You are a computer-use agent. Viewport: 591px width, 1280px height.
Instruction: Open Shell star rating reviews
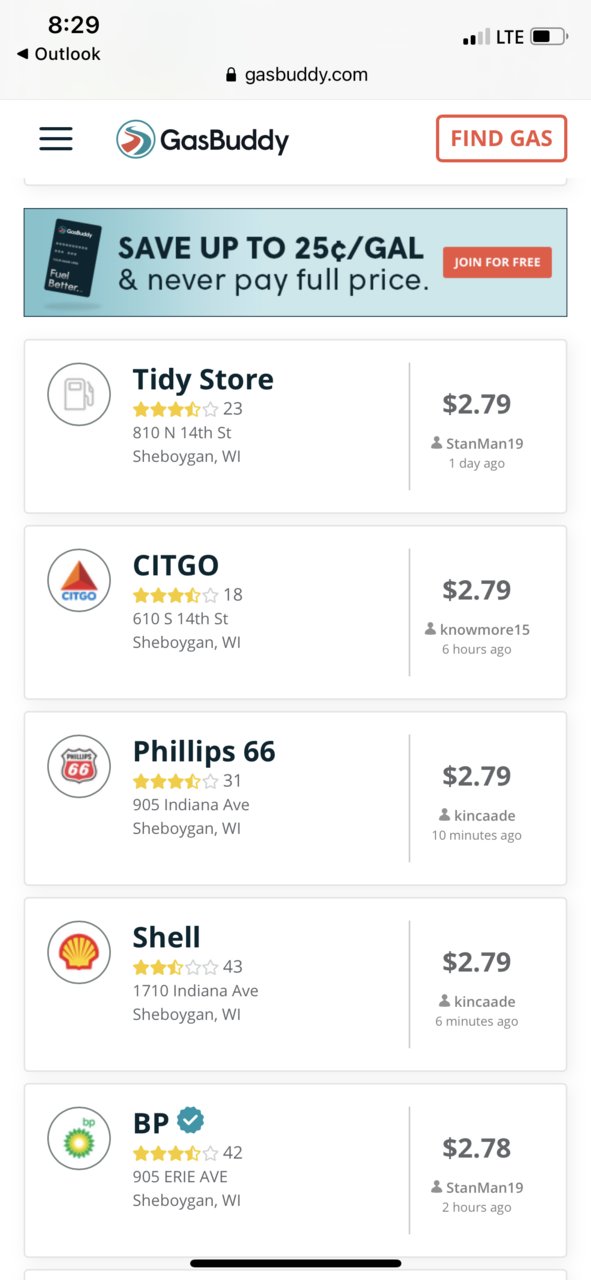point(188,967)
